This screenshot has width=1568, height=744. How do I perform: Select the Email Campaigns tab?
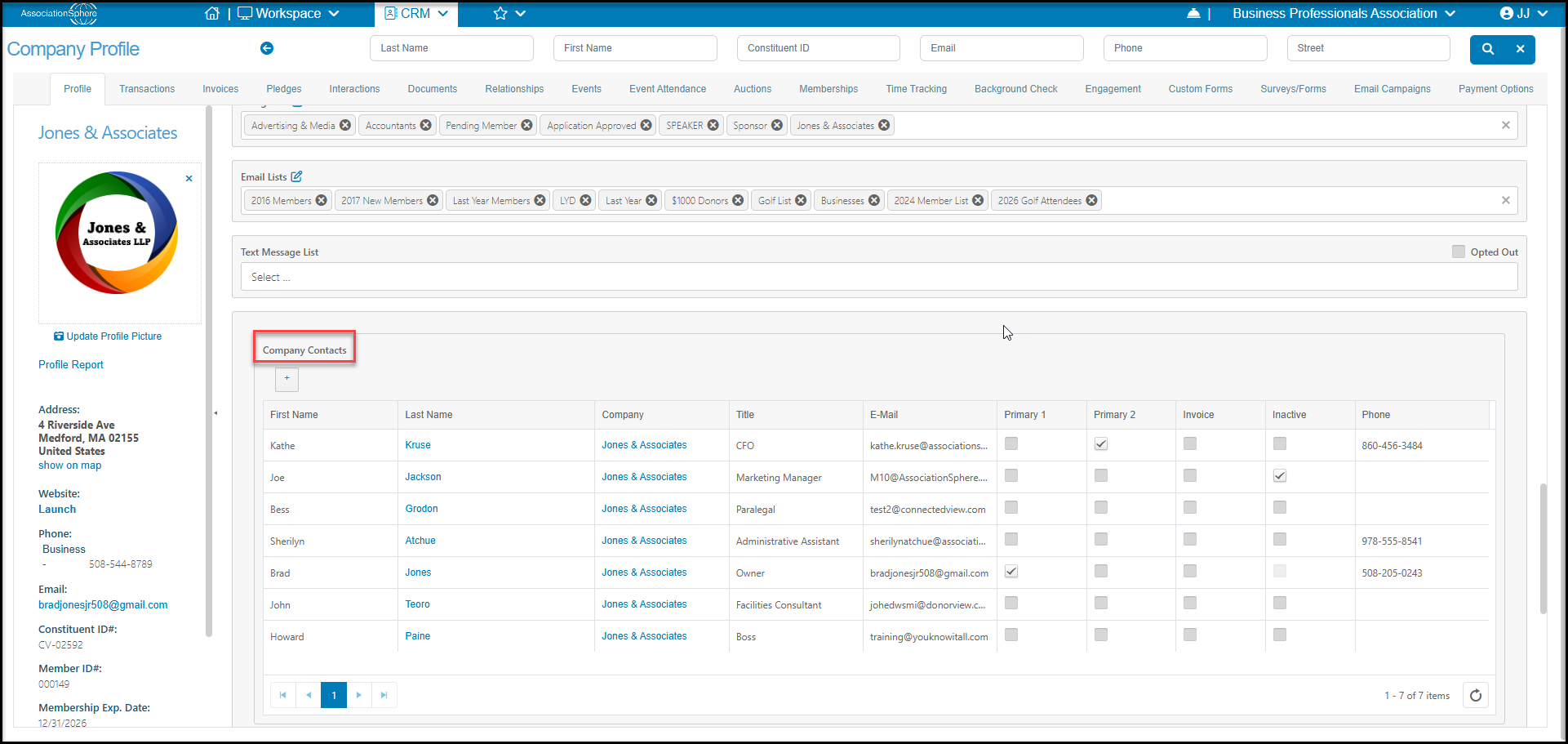point(1392,89)
